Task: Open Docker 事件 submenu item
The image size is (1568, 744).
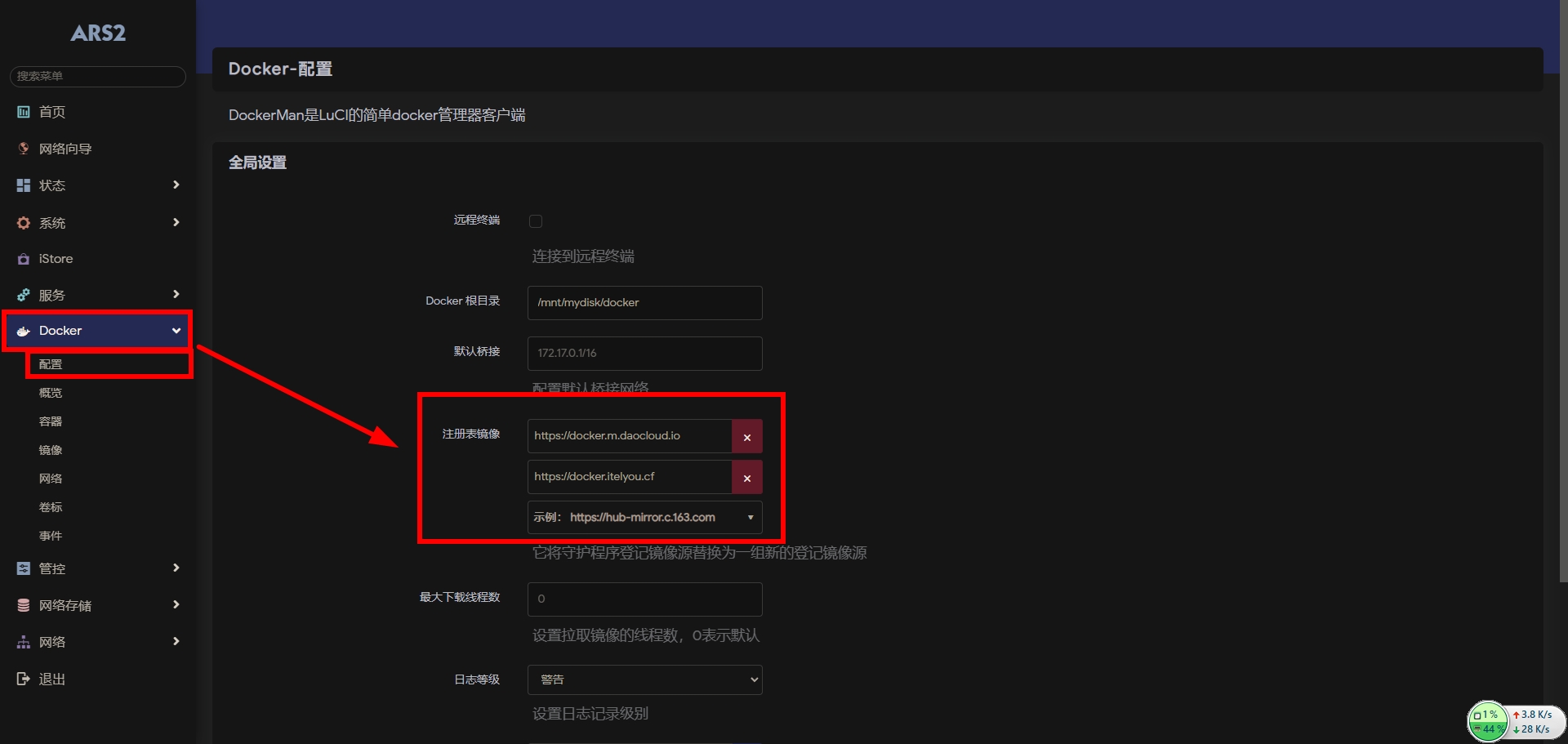Action: [51, 536]
